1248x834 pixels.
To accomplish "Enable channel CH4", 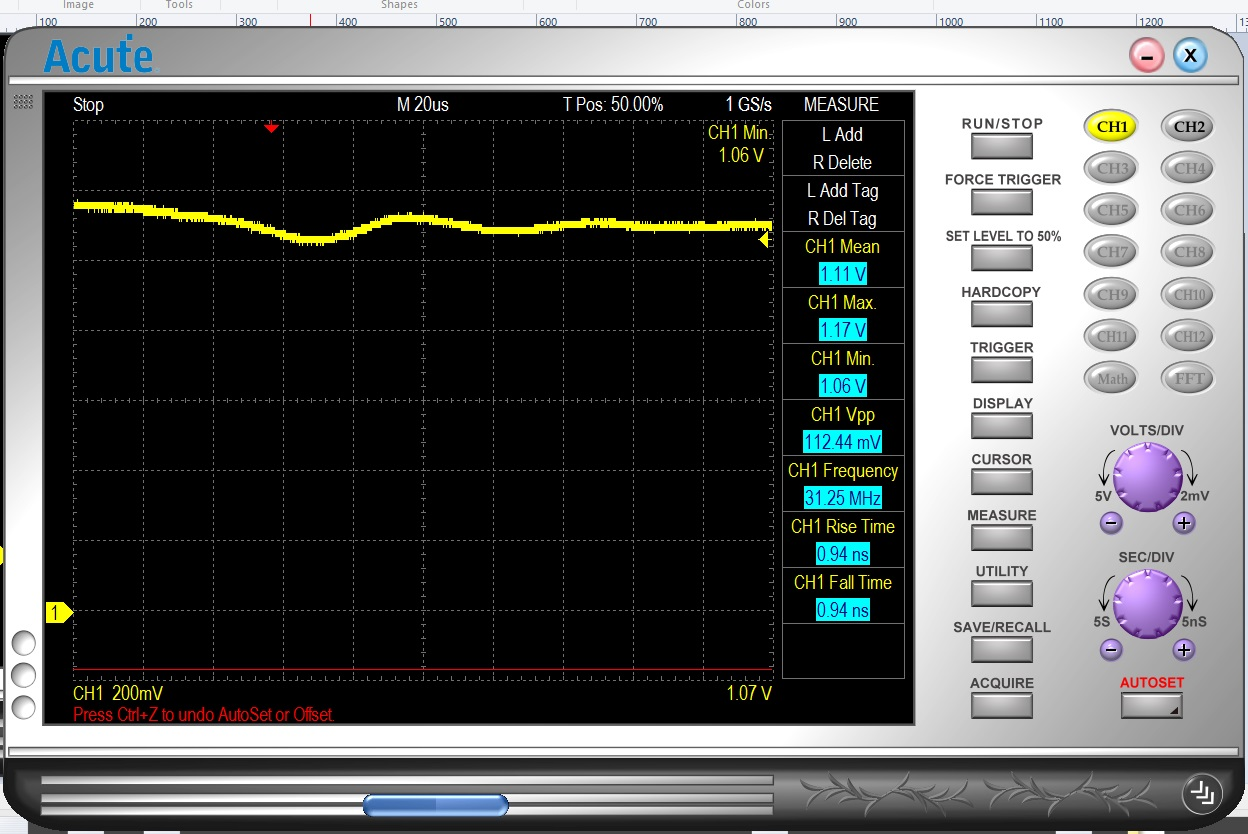I will click(x=1189, y=169).
